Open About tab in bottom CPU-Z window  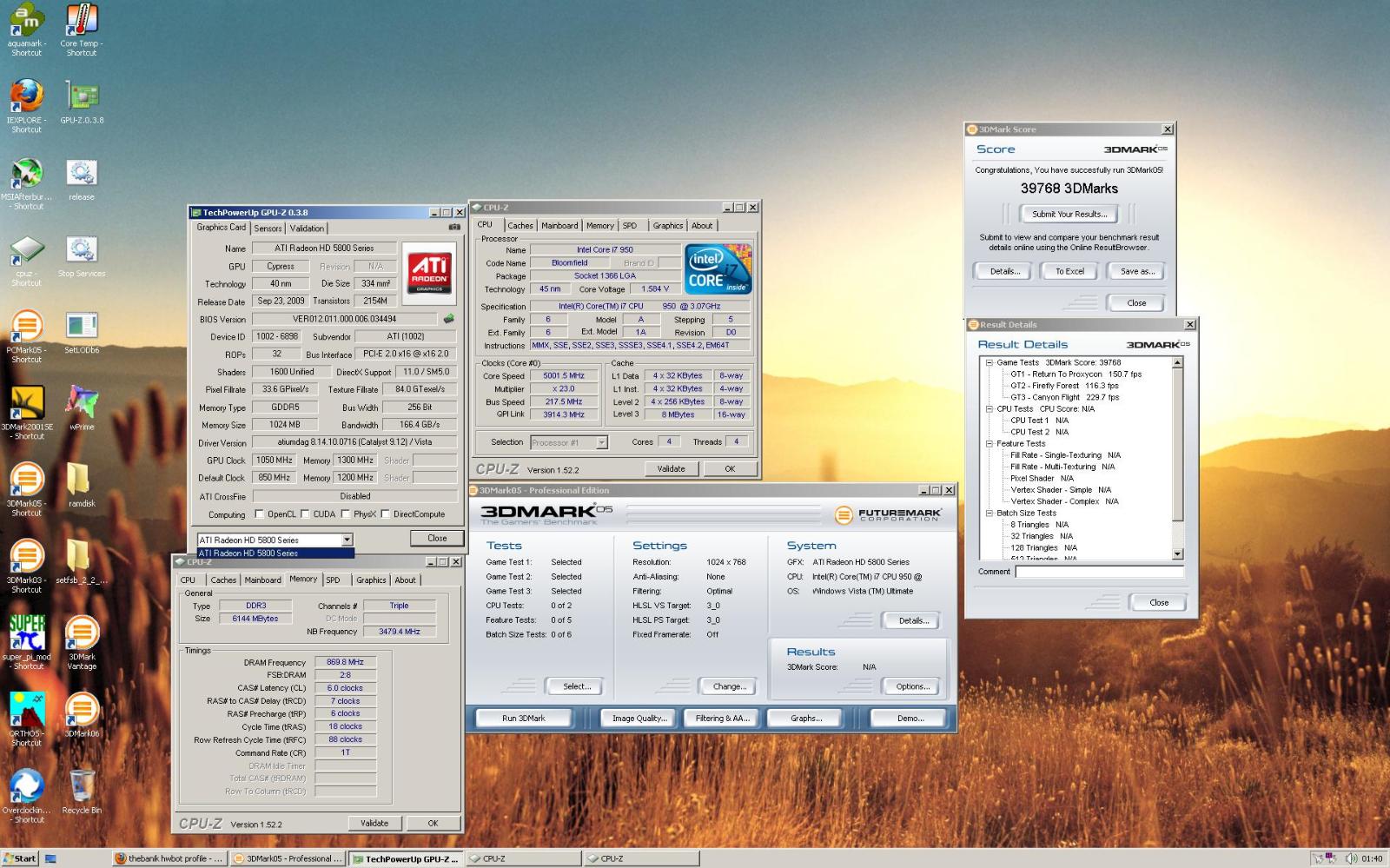tap(406, 580)
